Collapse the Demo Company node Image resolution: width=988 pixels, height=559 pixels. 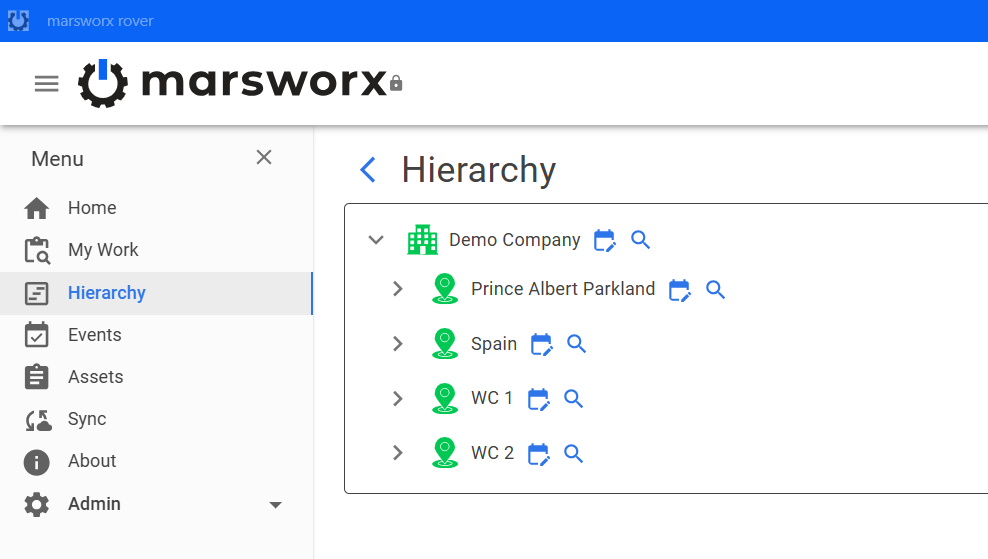click(x=376, y=240)
